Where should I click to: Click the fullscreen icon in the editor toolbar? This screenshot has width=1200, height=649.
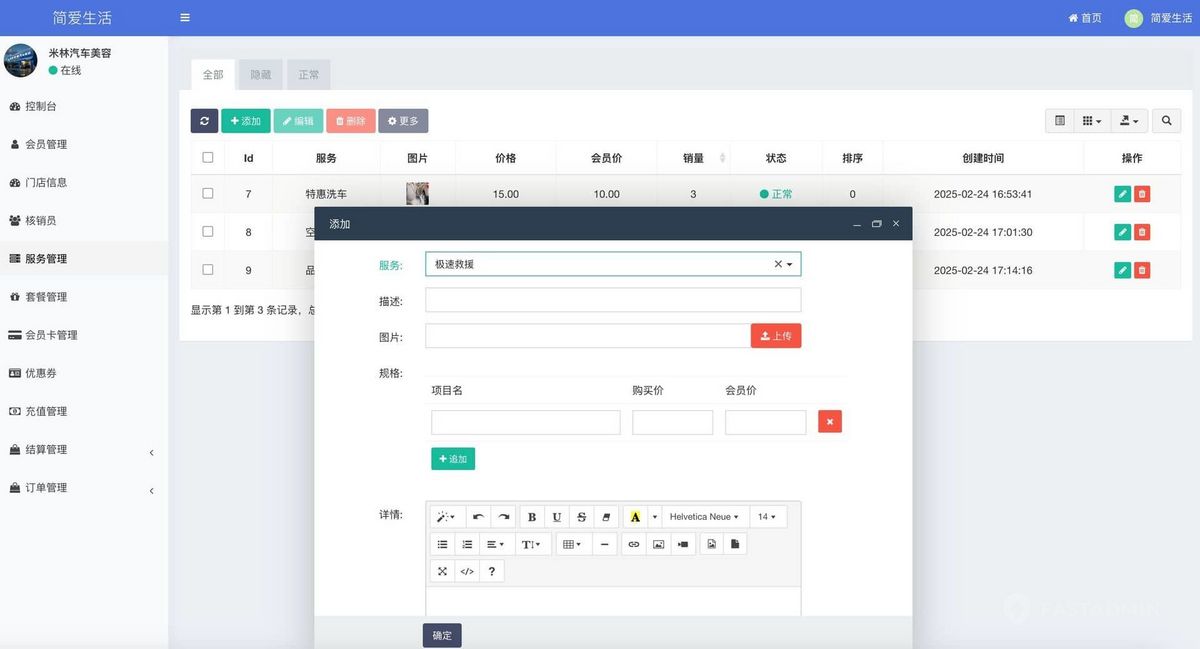442,570
